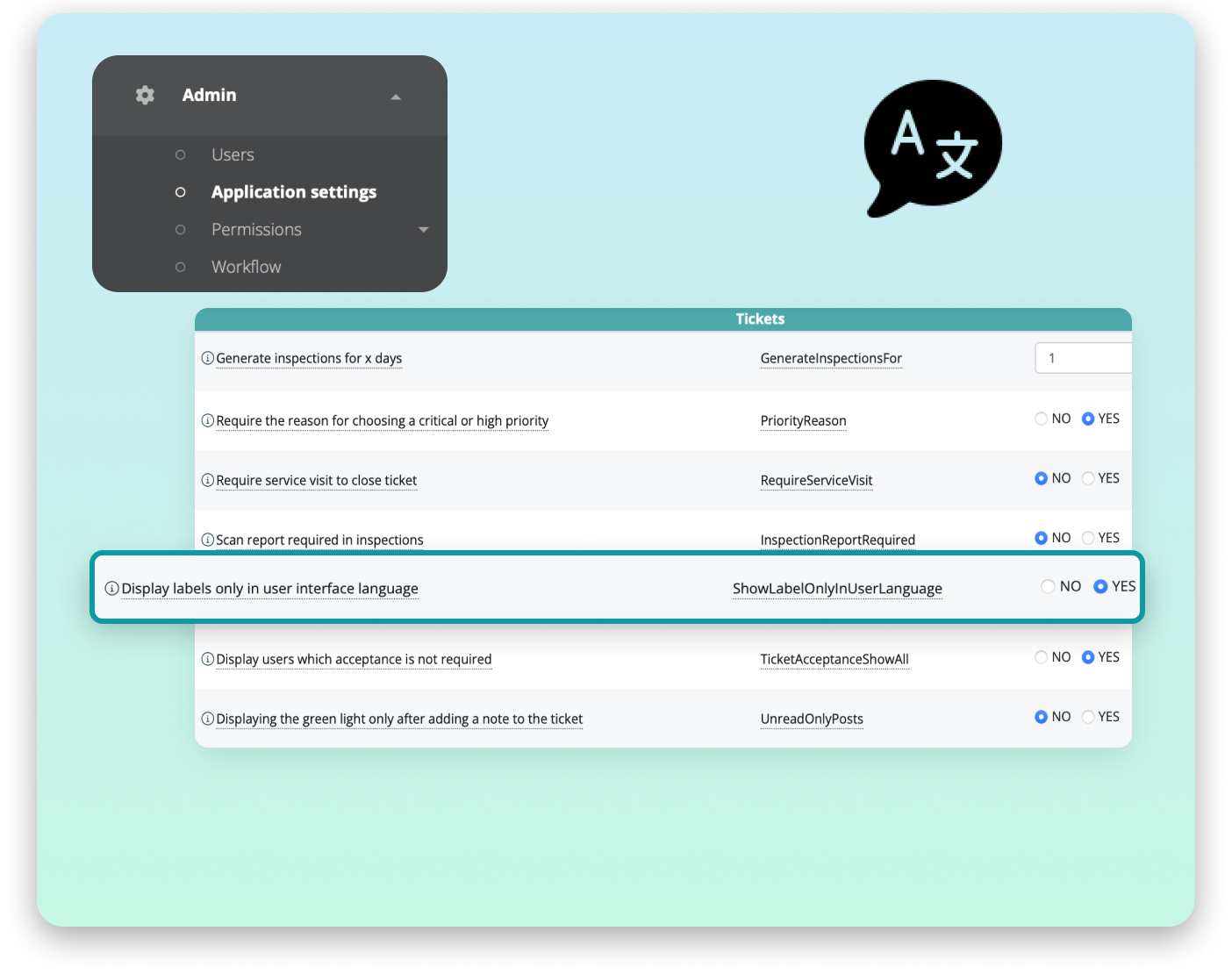1232x974 pixels.
Task: Click 'Displaying the green light only' label
Action: click(399, 719)
